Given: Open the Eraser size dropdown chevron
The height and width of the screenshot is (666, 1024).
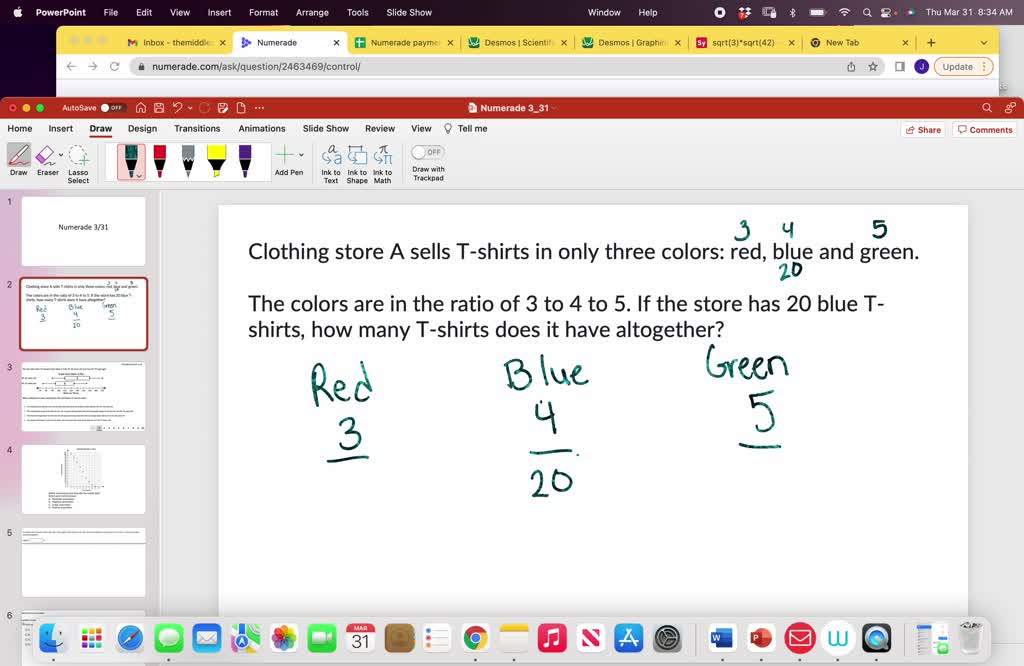Looking at the screenshot, I should tap(59, 153).
